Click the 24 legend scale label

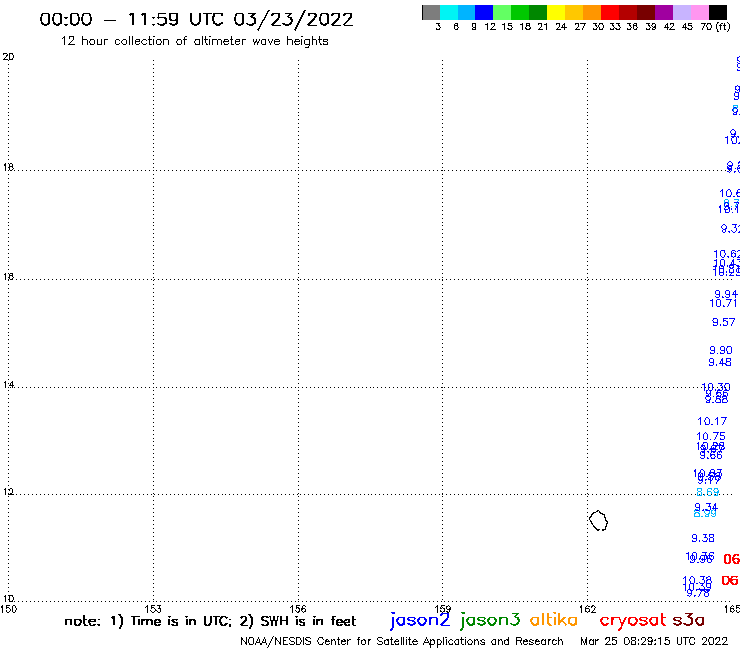pyautogui.click(x=561, y=27)
